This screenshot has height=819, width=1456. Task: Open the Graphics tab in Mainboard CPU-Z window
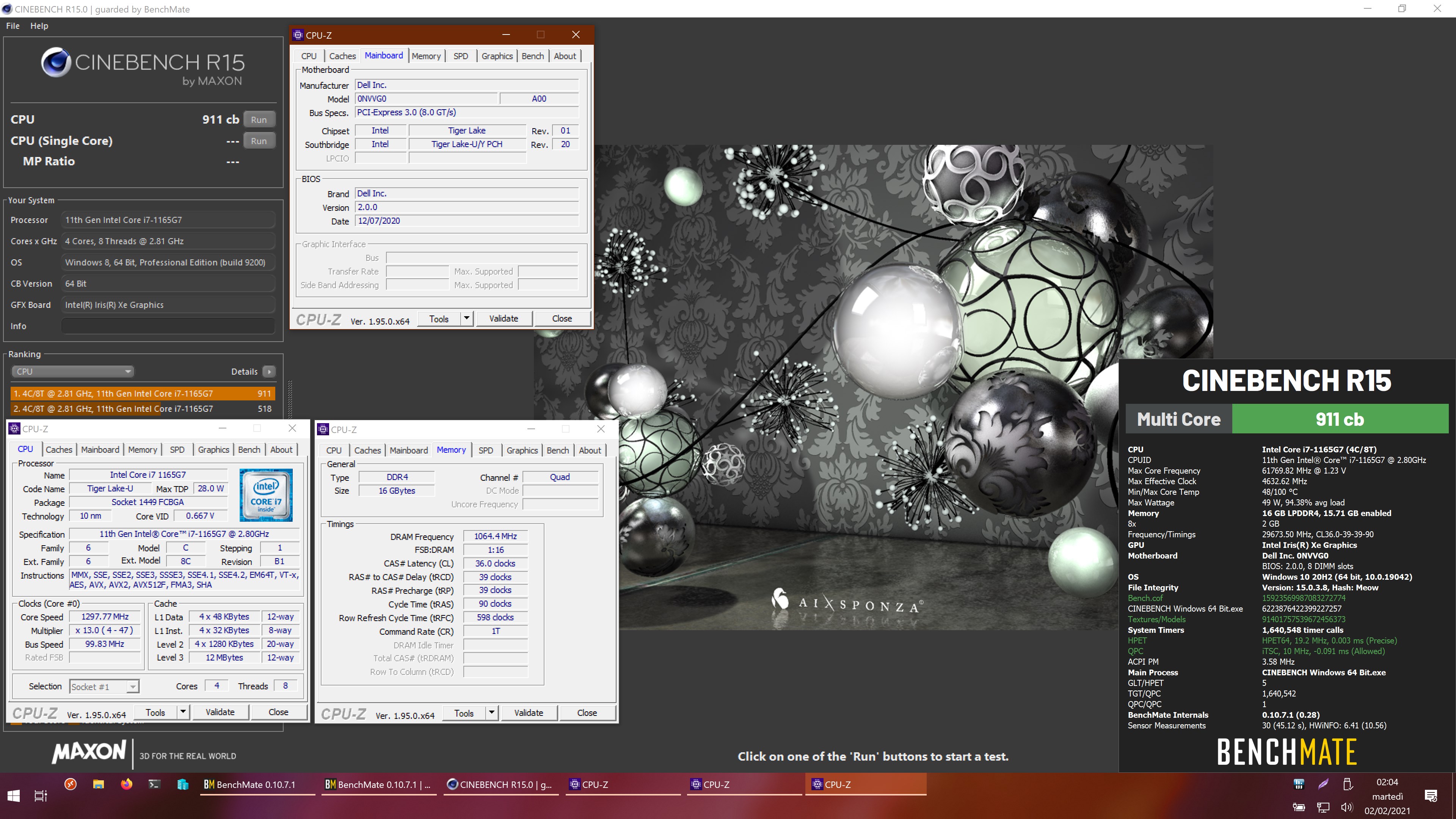pyautogui.click(x=497, y=56)
